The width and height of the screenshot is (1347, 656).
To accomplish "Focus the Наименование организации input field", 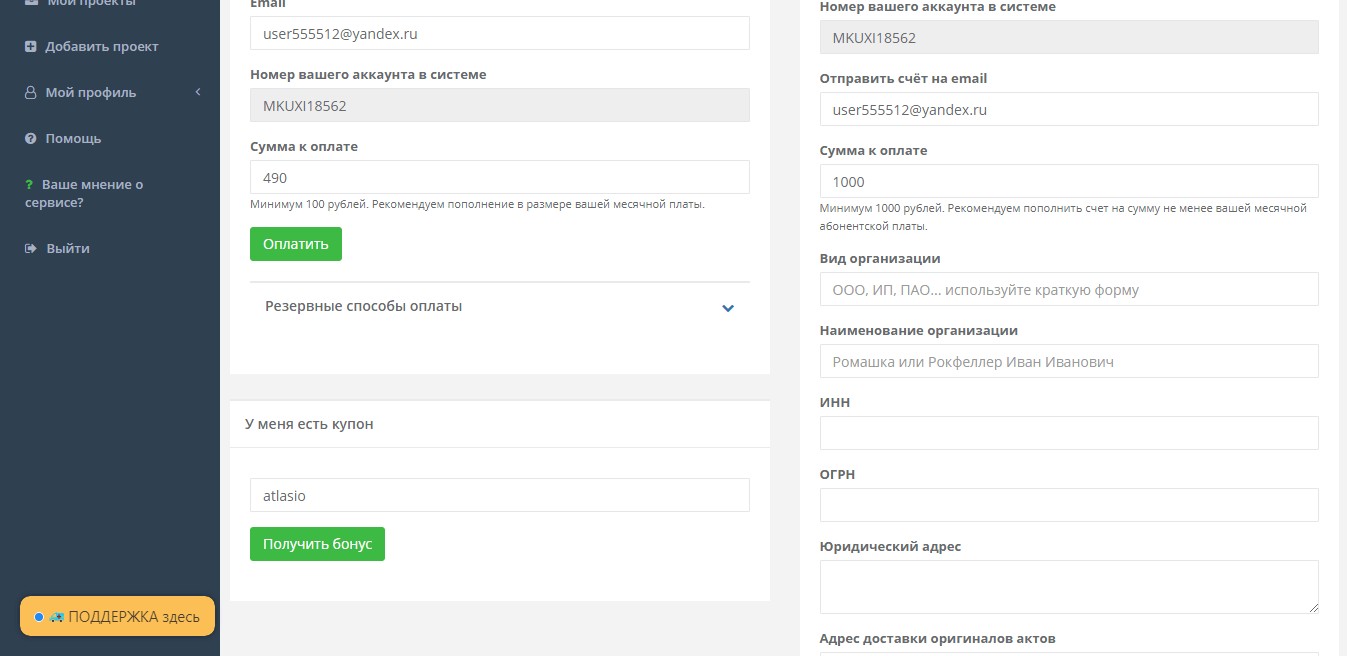I will pyautogui.click(x=1068, y=361).
